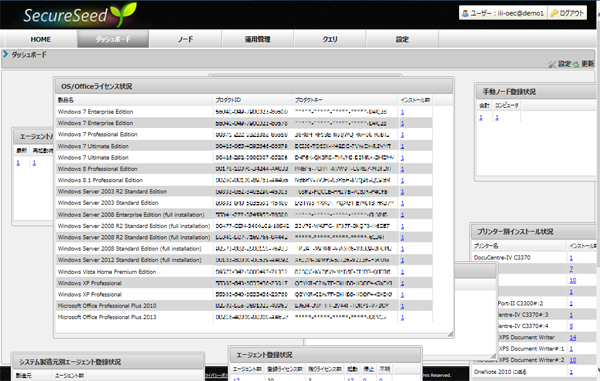
Task: Click the ログアウト key button
Action: tap(567, 13)
